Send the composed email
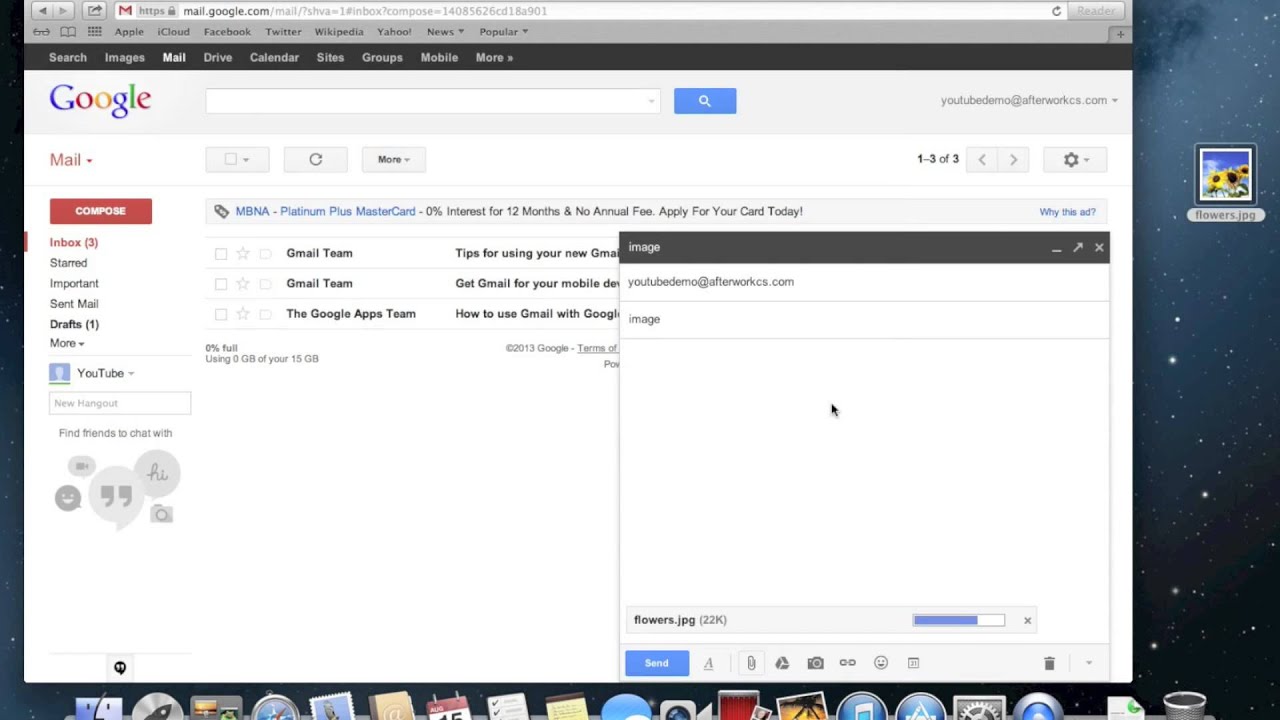 (x=657, y=663)
